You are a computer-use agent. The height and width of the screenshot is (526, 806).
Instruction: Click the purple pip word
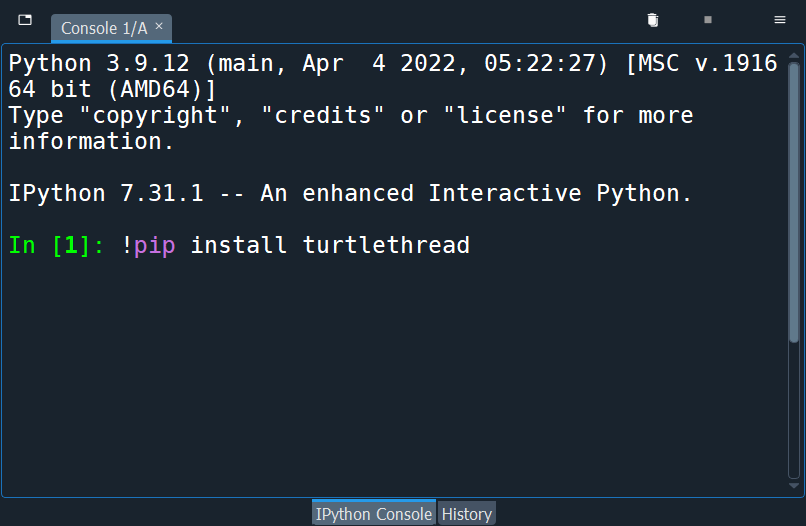pyautogui.click(x=154, y=245)
